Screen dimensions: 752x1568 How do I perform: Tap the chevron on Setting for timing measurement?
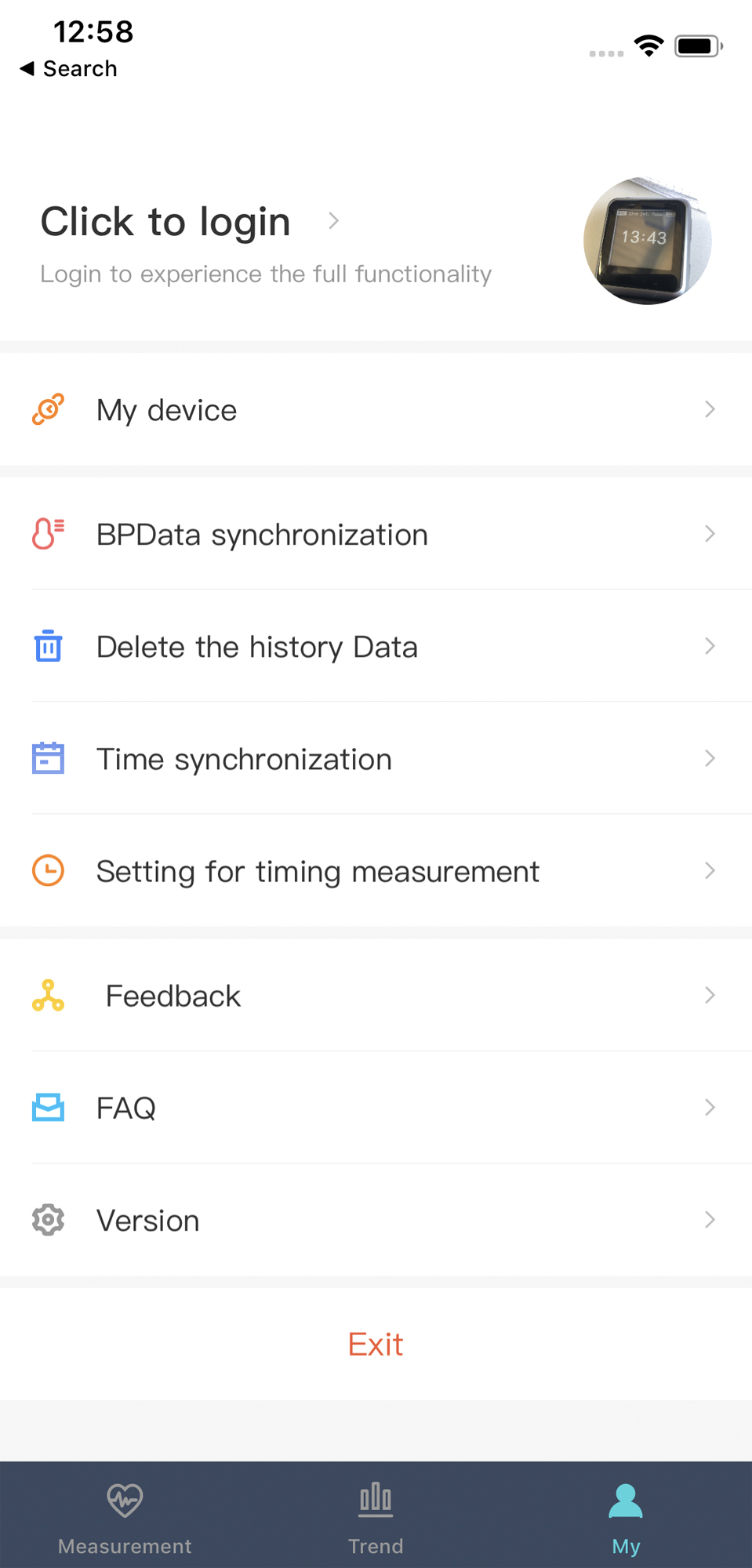[x=710, y=870]
